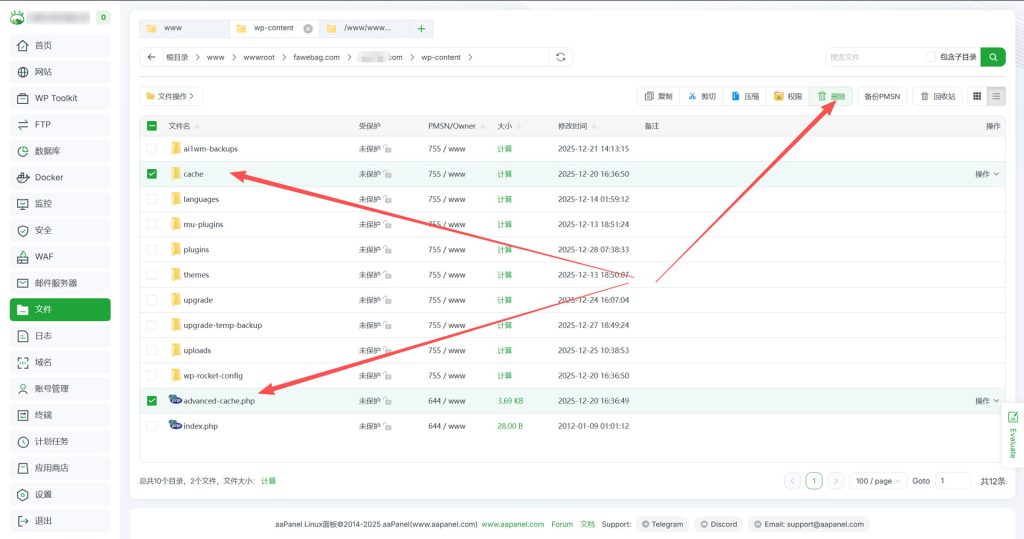The image size is (1024, 539).
Task: Open the 100 / page dropdown
Action: [879, 481]
